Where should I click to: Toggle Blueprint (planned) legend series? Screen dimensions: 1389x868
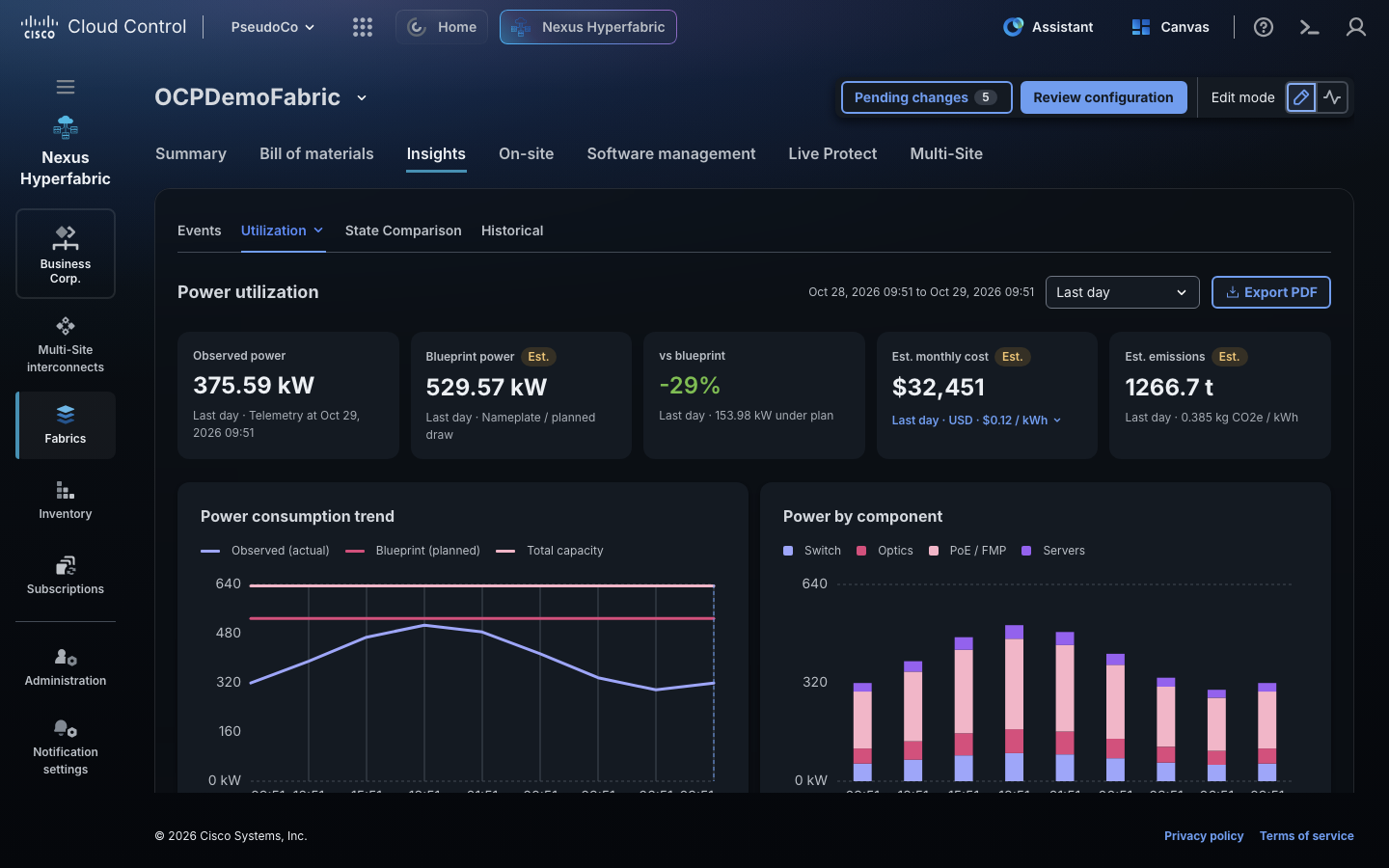click(413, 551)
